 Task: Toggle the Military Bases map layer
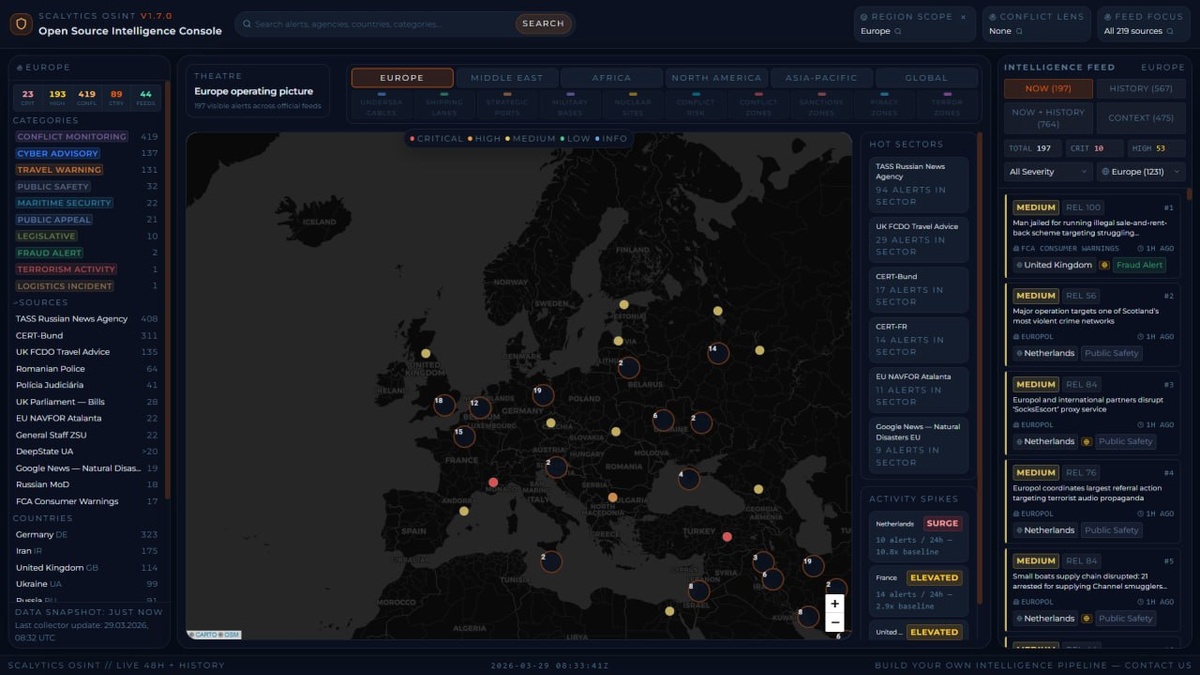point(570,105)
